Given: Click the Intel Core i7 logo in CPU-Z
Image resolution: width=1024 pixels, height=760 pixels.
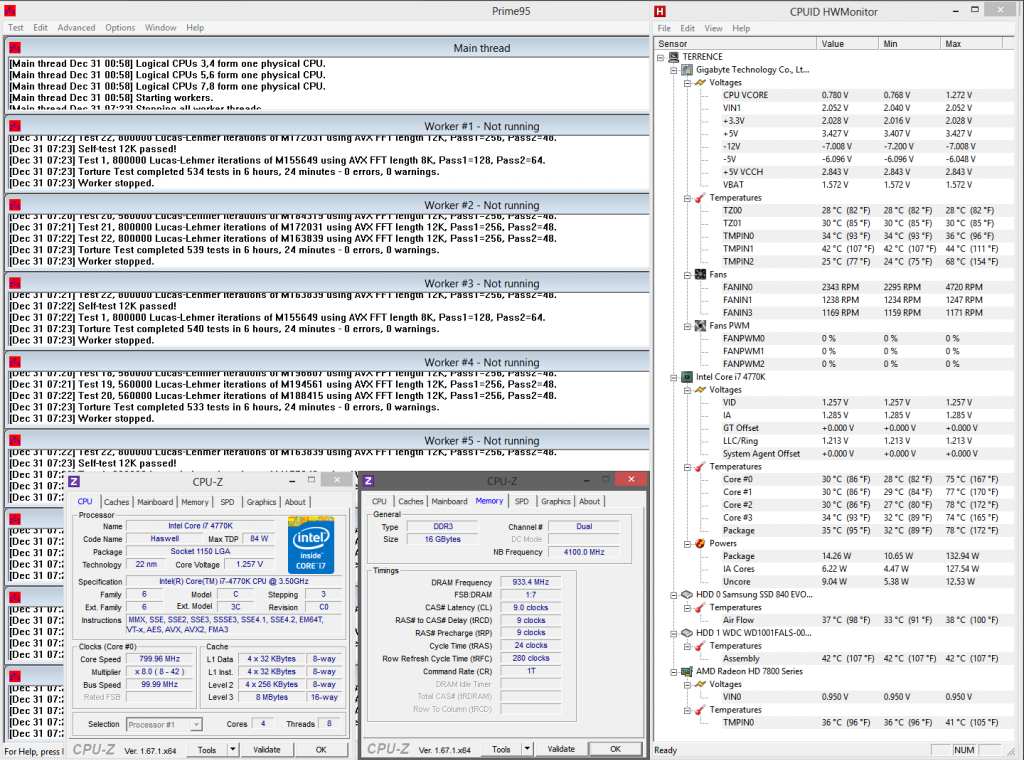Looking at the screenshot, I should pyautogui.click(x=311, y=545).
